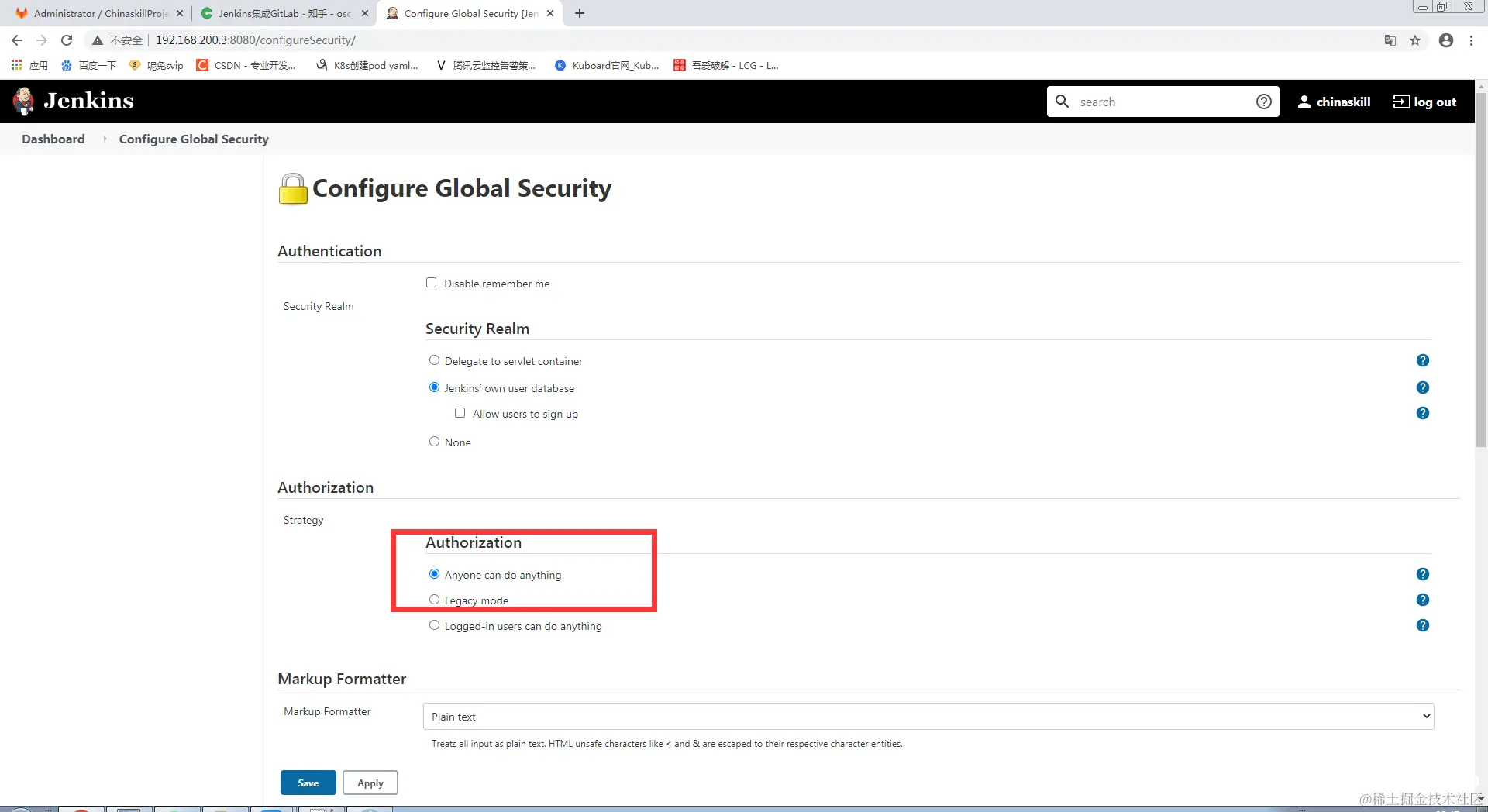
Task: Open search help question mark icon
Action: [x=1263, y=101]
